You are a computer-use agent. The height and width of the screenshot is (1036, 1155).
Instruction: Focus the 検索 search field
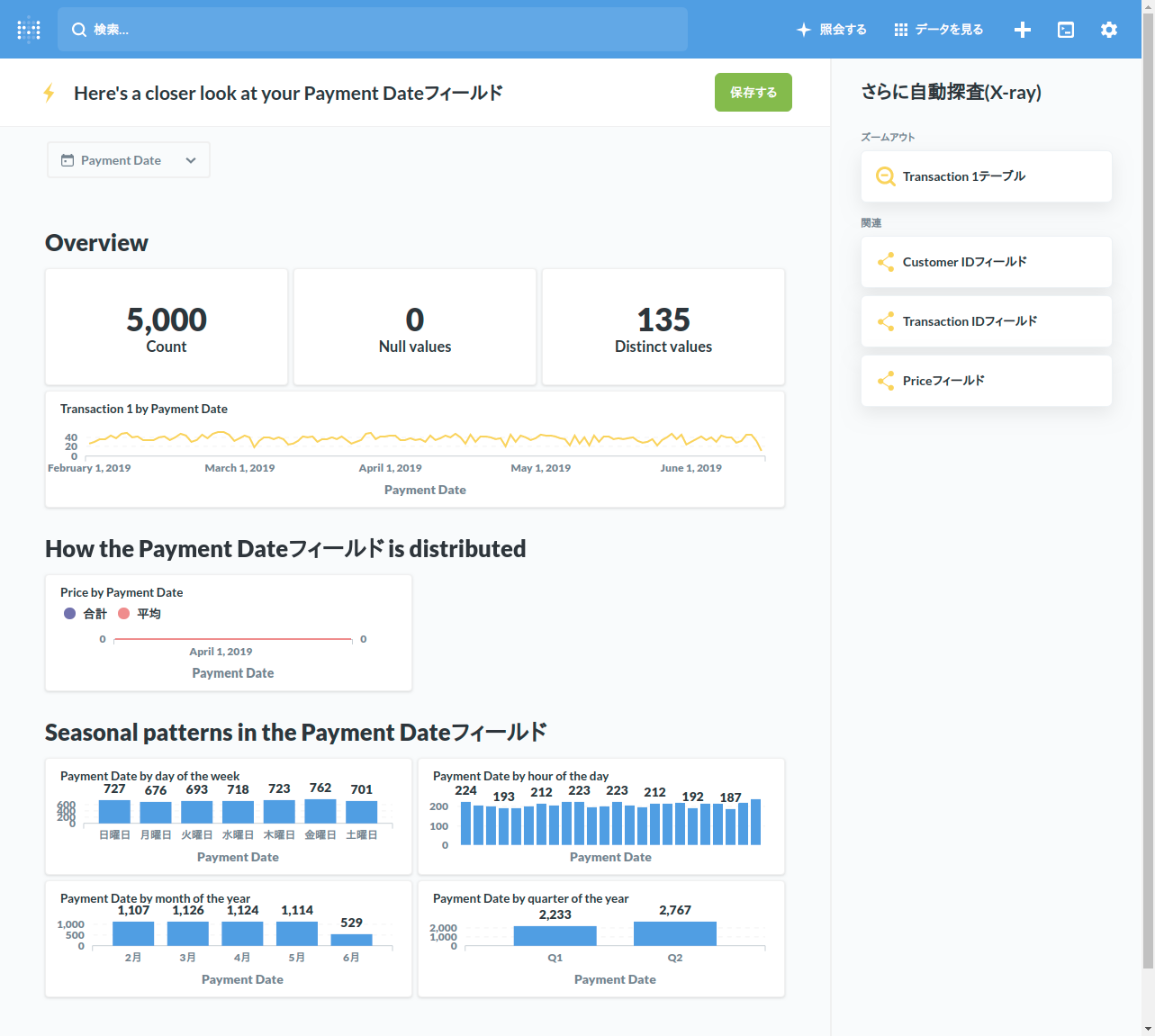(x=373, y=30)
